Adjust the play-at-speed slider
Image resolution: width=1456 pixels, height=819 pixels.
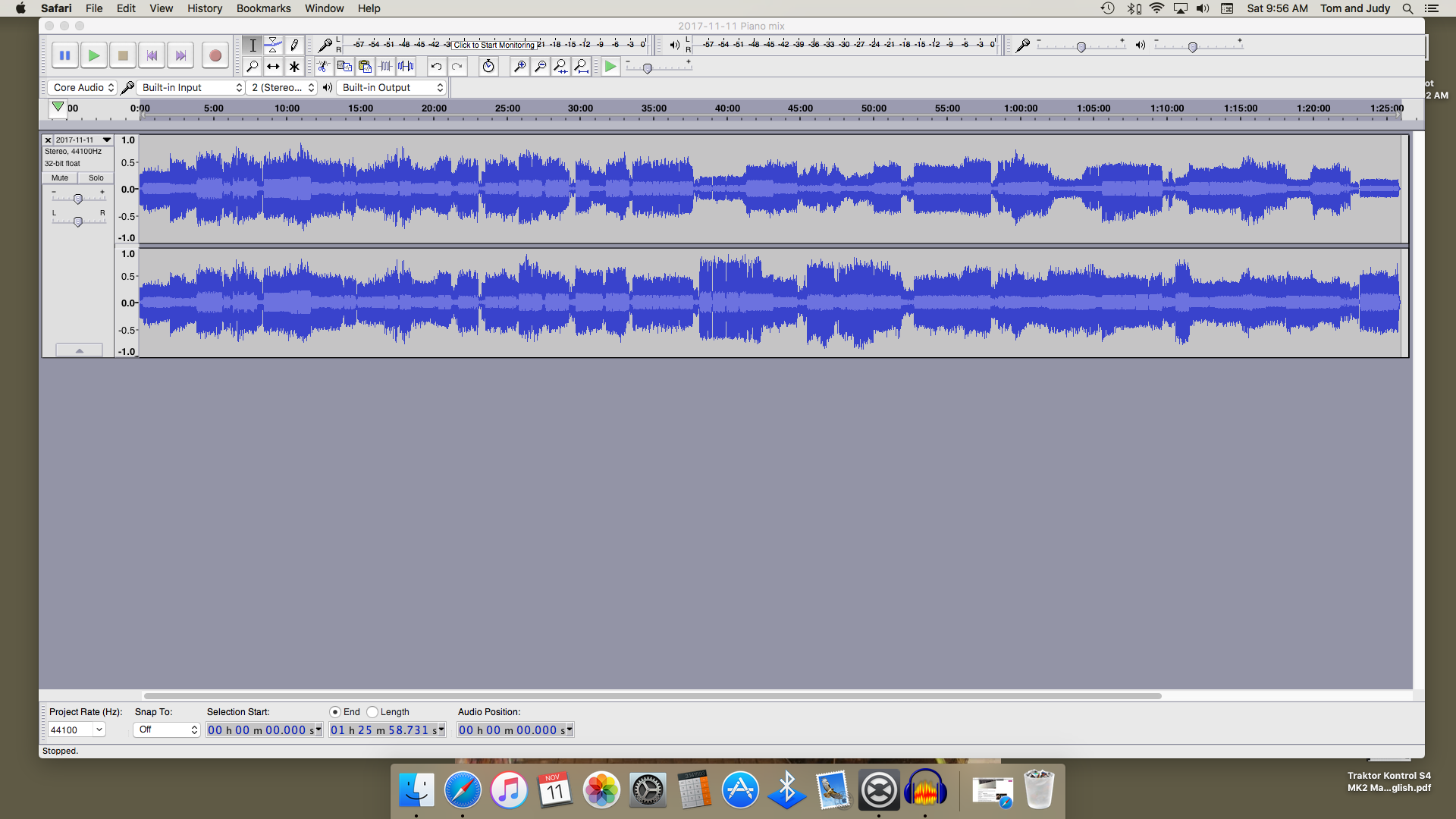[x=647, y=69]
